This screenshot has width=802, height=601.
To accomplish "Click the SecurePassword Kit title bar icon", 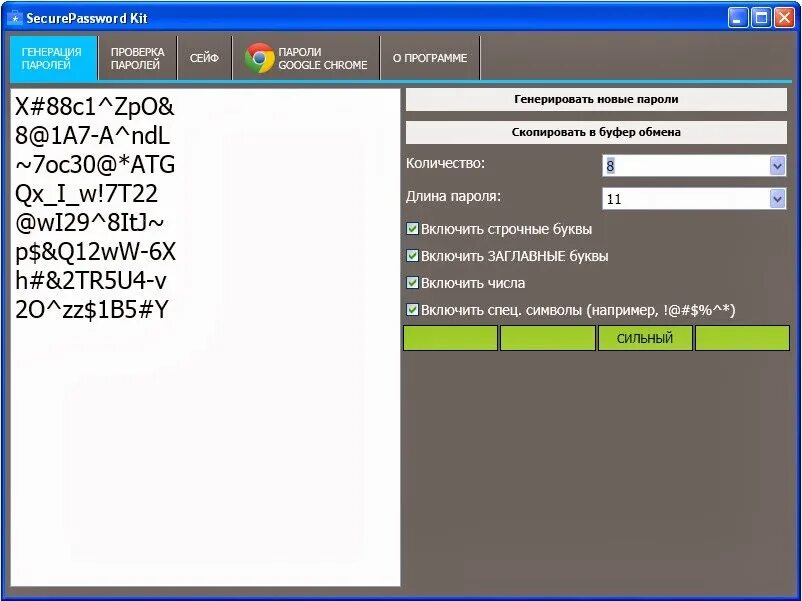I will click(15, 18).
